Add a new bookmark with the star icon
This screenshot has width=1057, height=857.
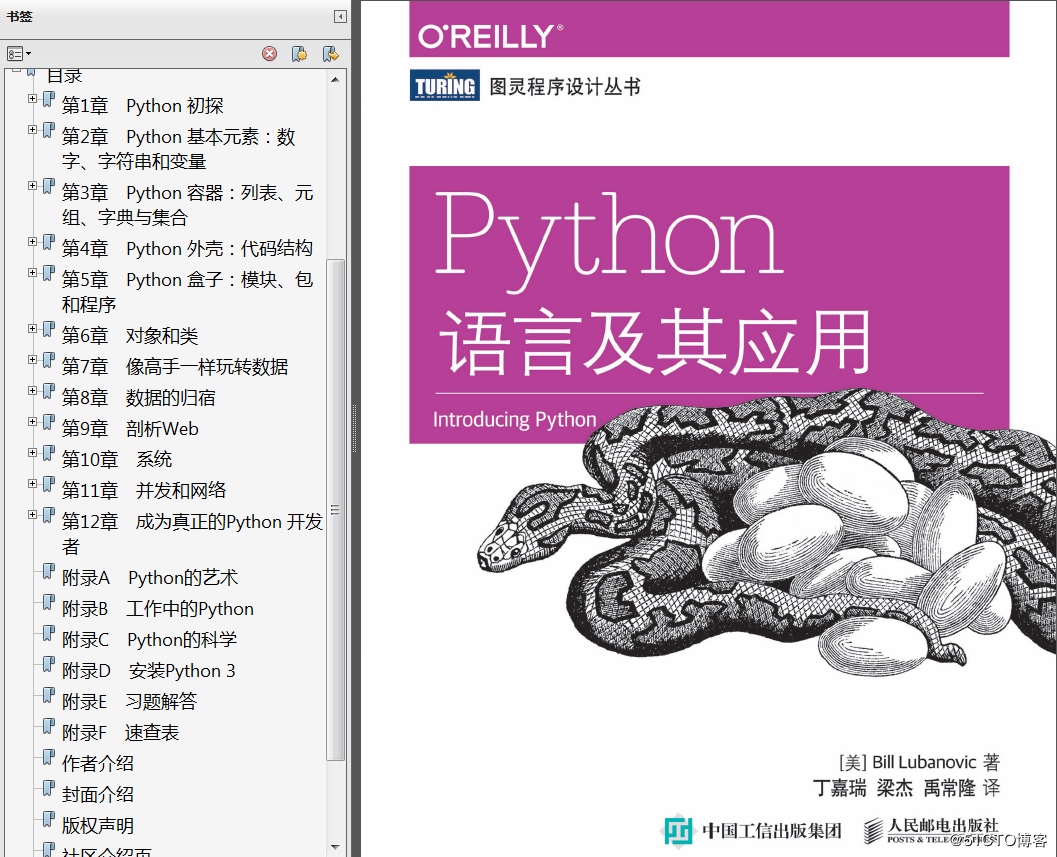click(x=299, y=54)
